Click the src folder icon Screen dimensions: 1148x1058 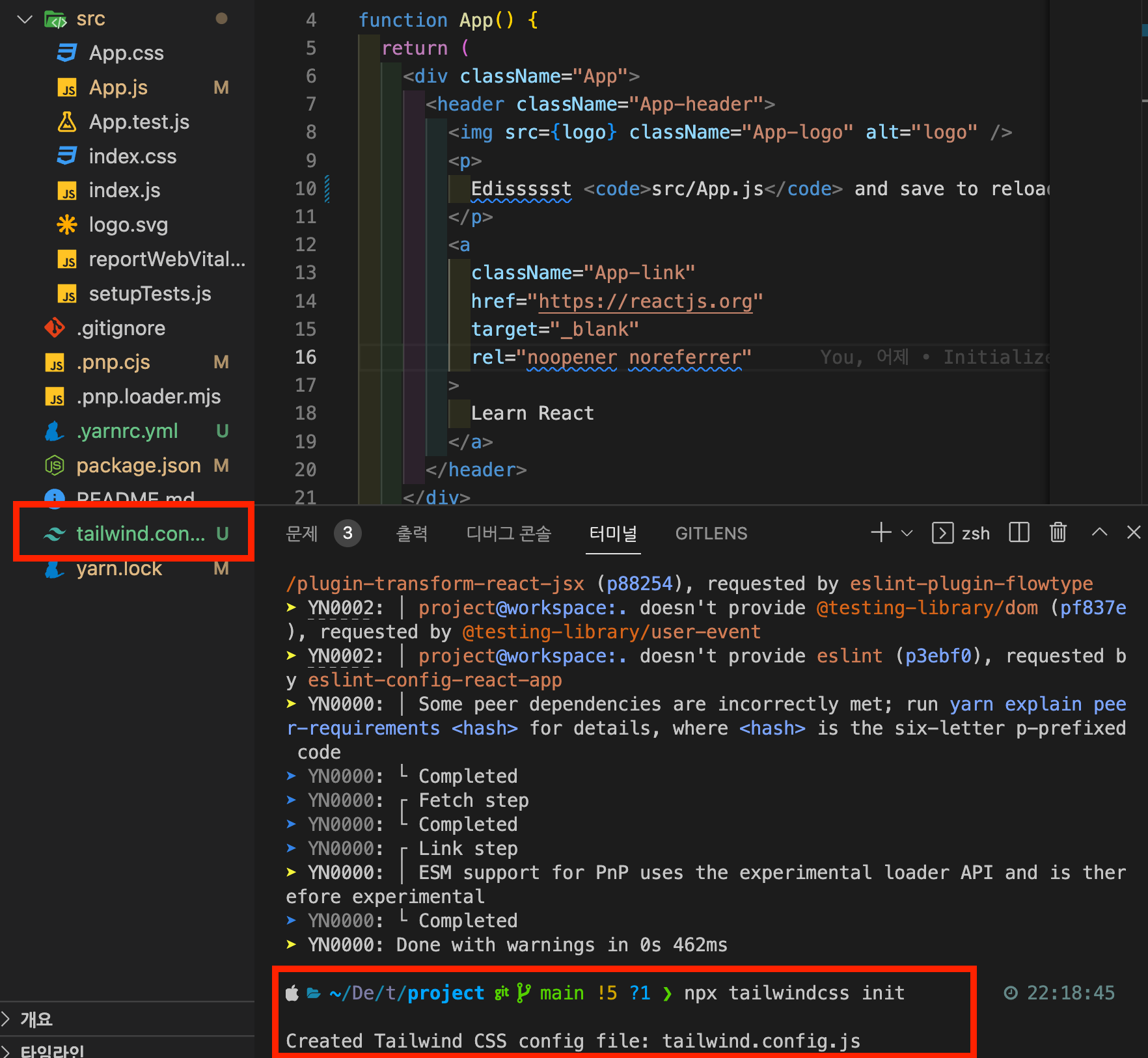(x=55, y=19)
